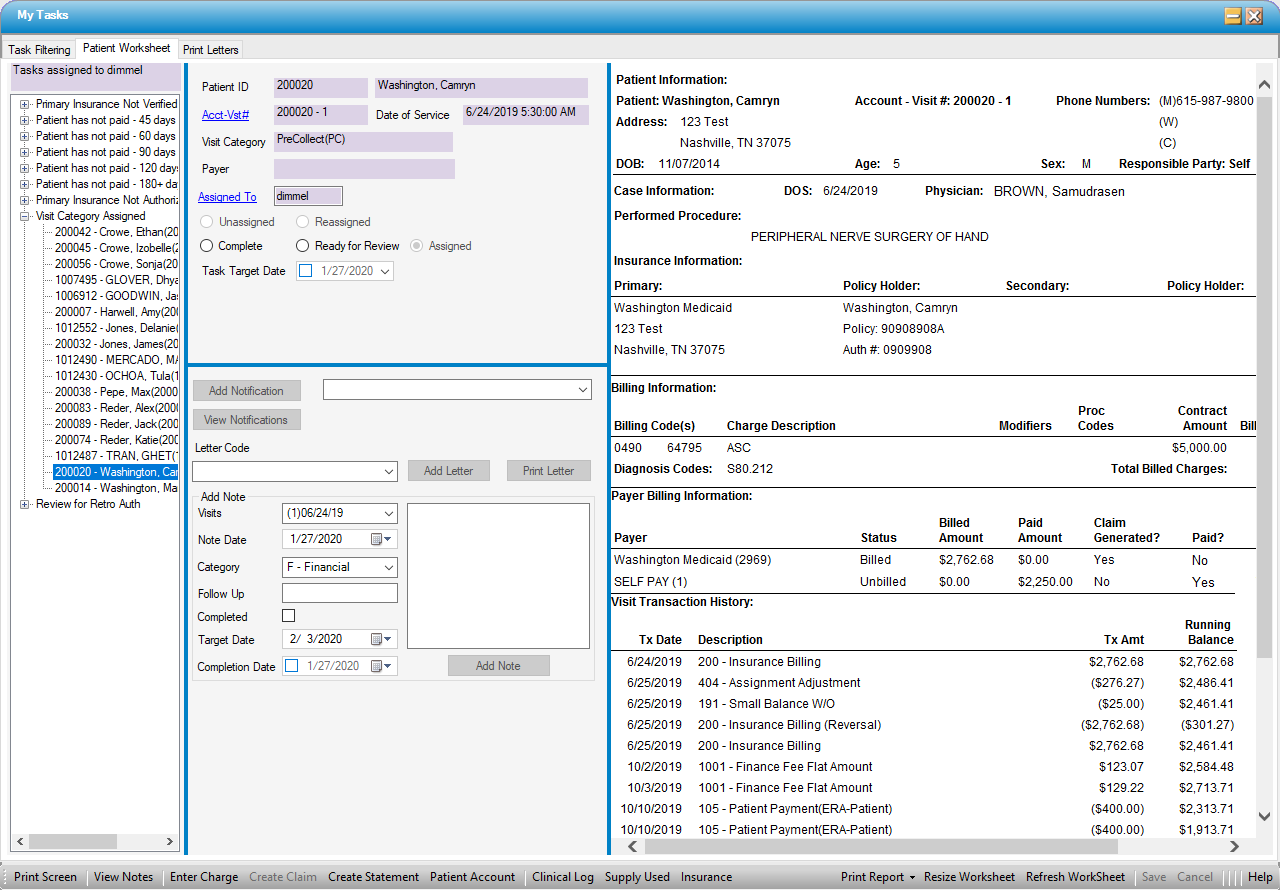Screen dimensions: 1280x890
Task: Switch to the Task Filtering tab
Action: pyautogui.click(x=39, y=49)
